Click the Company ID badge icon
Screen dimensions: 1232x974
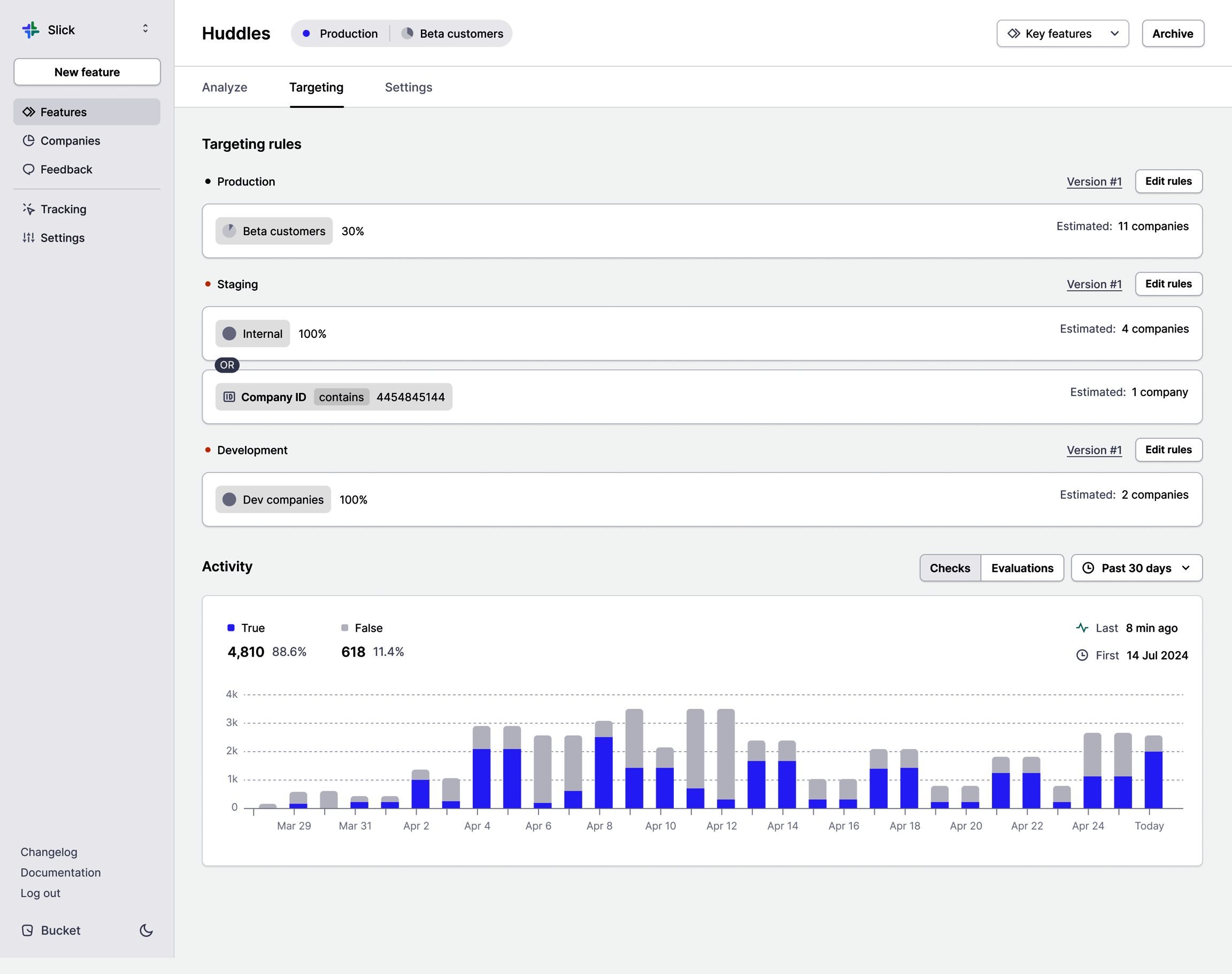coord(229,397)
